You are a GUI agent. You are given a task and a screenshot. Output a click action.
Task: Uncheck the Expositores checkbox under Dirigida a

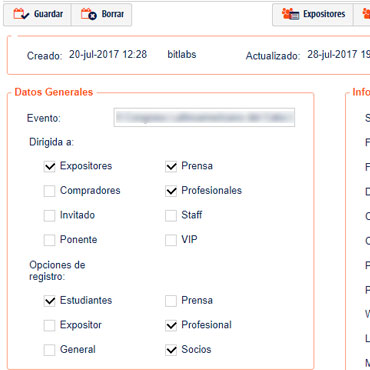50,166
